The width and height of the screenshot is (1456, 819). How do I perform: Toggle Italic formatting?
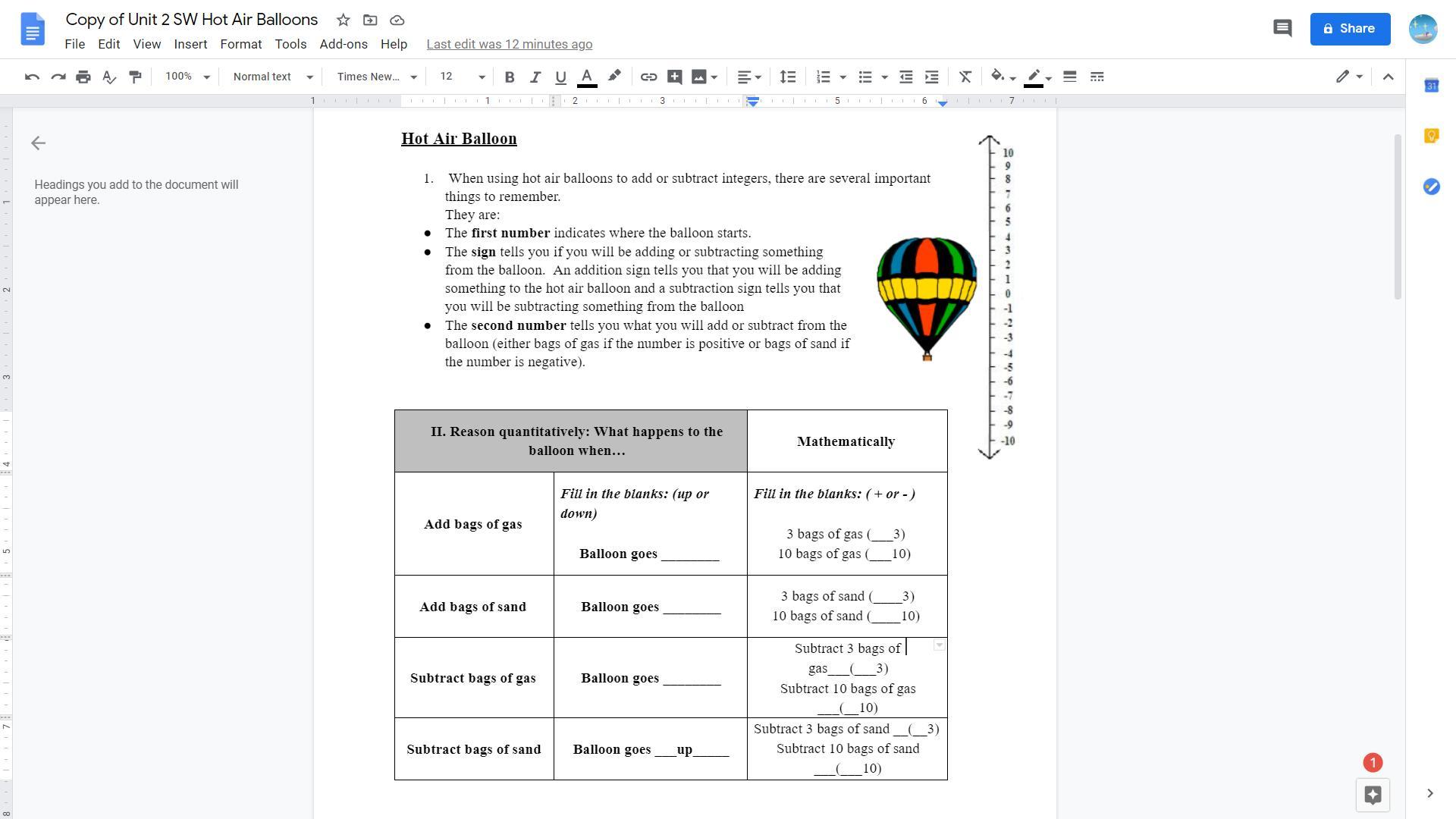coord(535,77)
